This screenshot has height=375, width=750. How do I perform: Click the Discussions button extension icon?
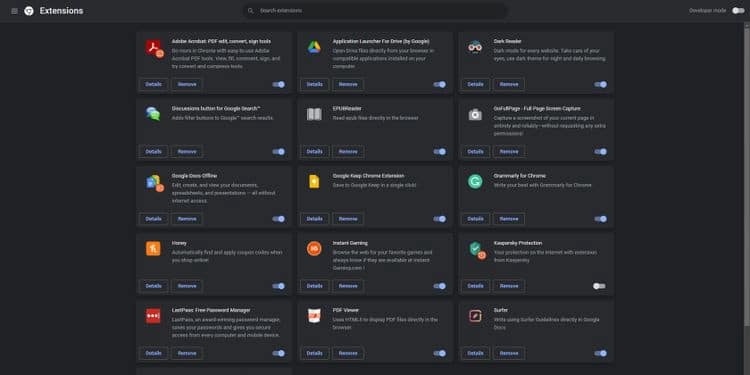click(x=153, y=114)
